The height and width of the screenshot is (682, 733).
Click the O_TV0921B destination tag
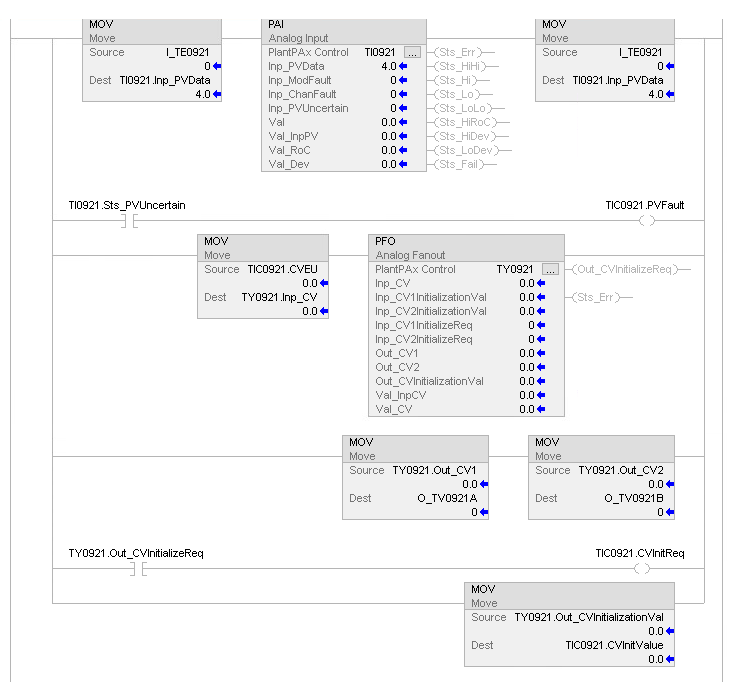(x=633, y=498)
